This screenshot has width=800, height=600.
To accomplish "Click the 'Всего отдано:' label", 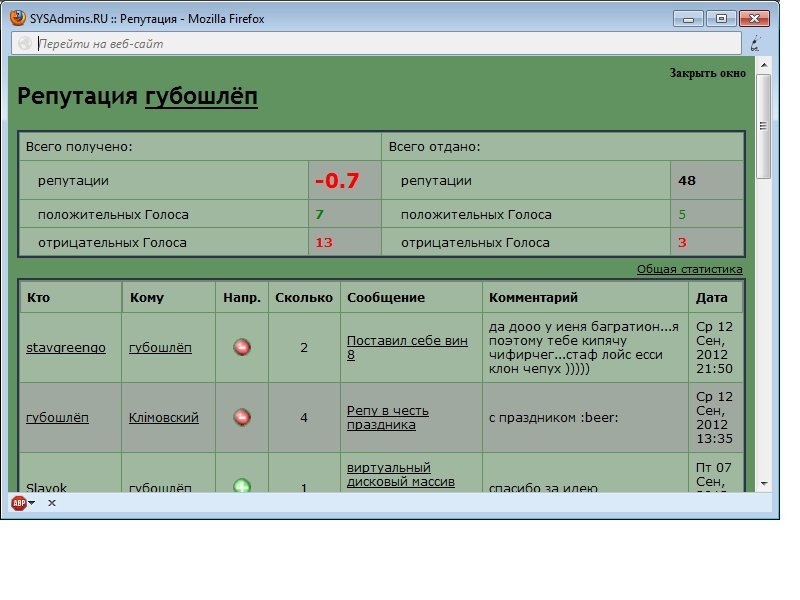I will [x=434, y=147].
